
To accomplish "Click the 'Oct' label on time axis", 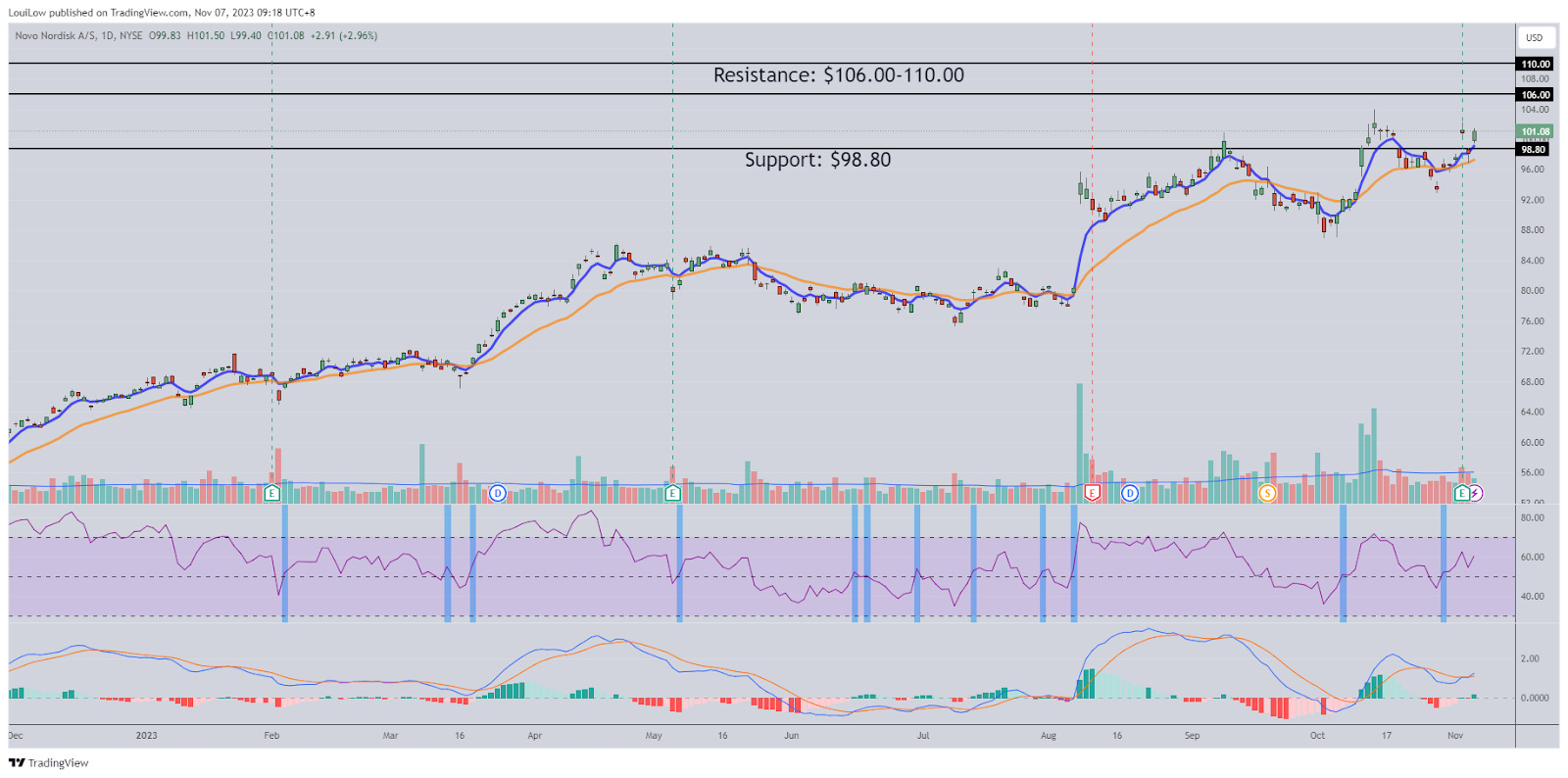I will 1317,735.
